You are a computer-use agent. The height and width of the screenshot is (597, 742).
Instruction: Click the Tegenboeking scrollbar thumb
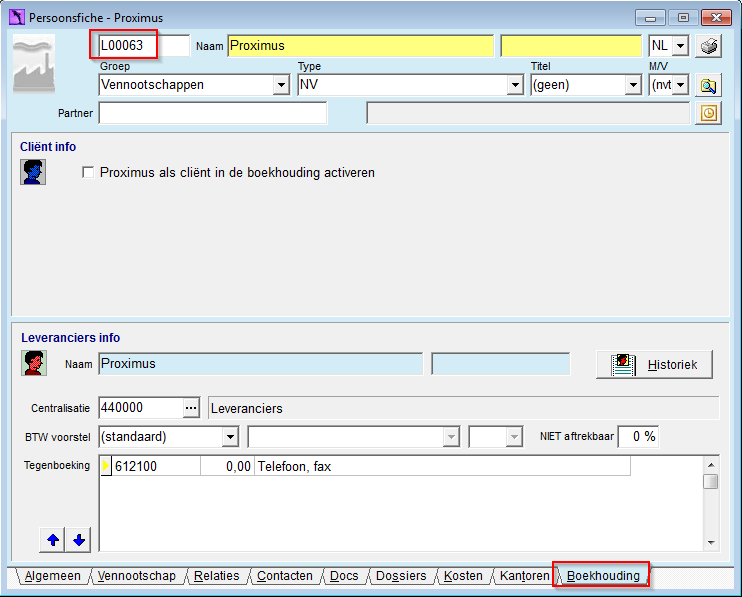(x=711, y=482)
